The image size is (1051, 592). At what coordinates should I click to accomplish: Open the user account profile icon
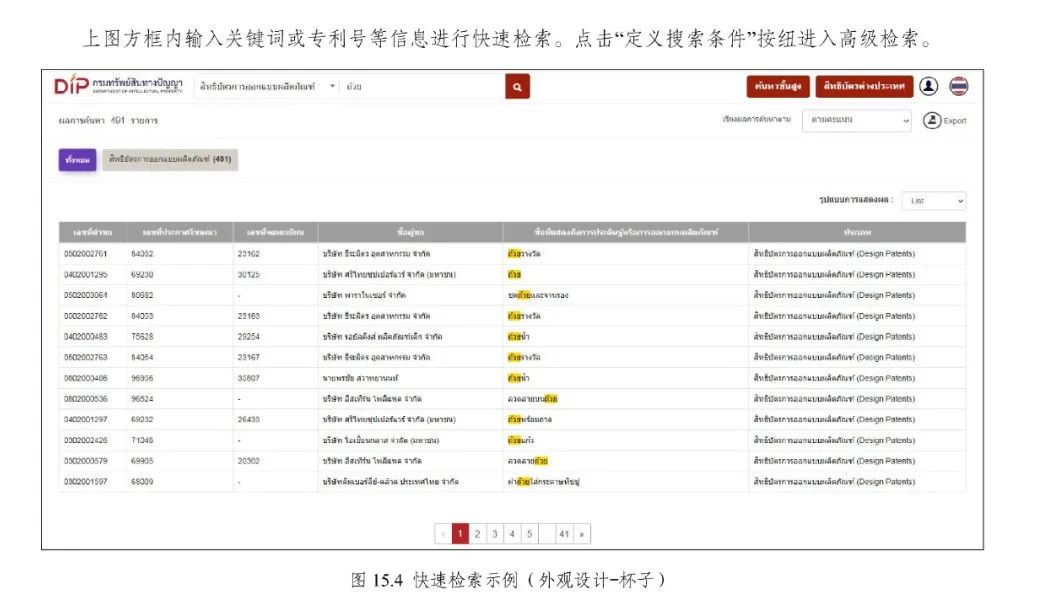pos(929,87)
